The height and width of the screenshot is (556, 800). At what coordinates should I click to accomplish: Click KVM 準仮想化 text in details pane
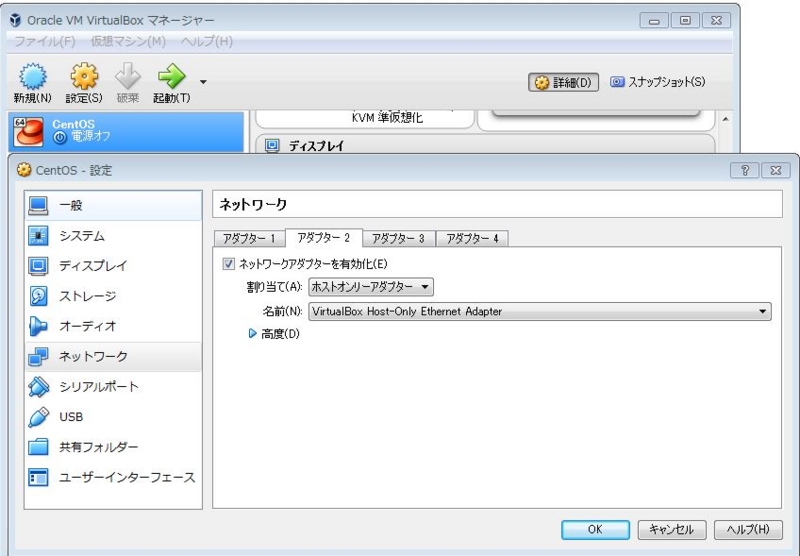(387, 118)
